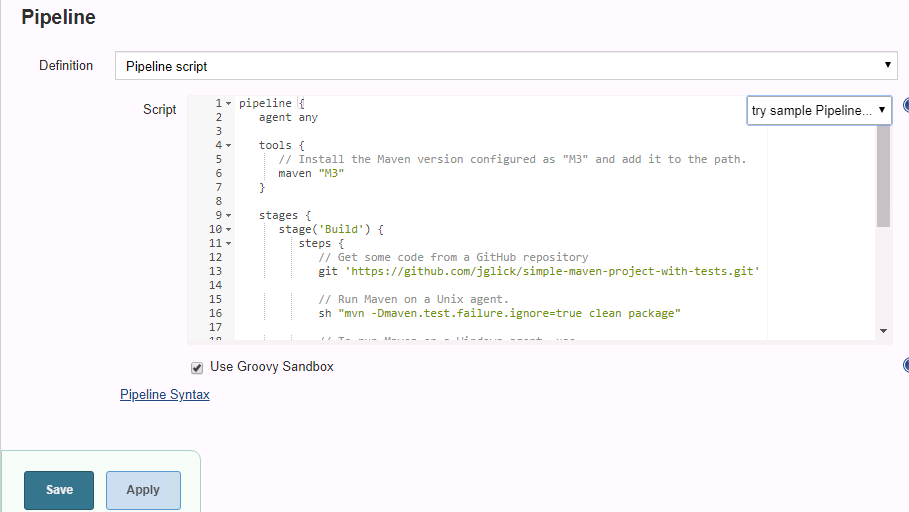
Task: Click the editor scrollbar down arrow
Action: [x=883, y=330]
